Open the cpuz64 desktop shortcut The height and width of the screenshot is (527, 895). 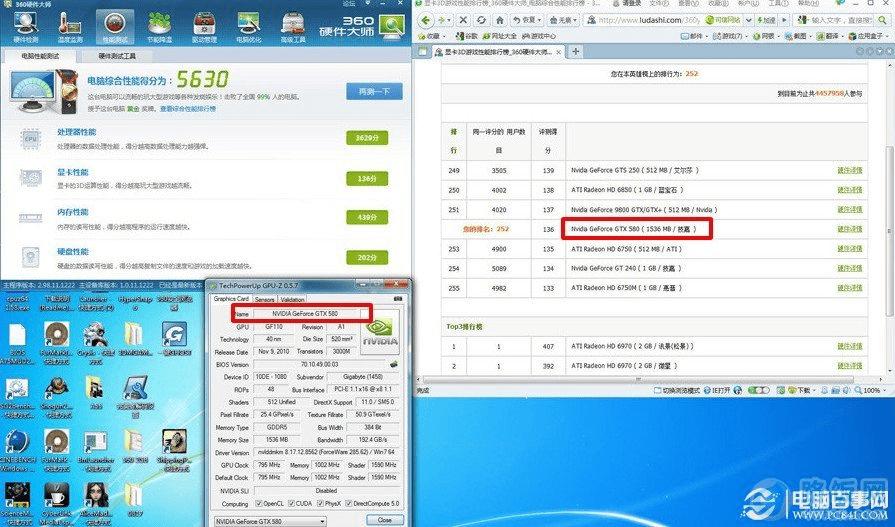[17, 303]
